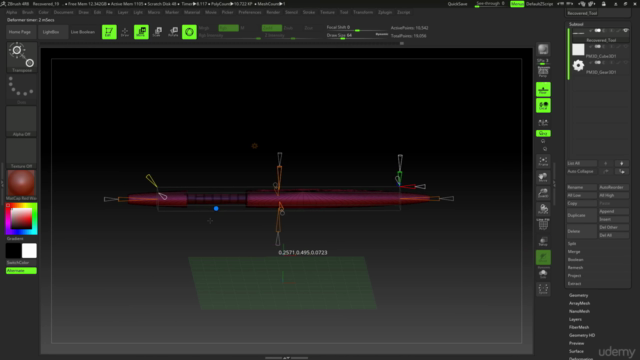This screenshot has height=360, width=640.
Task: Toggle the Floor grid button
Action: pos(543,89)
